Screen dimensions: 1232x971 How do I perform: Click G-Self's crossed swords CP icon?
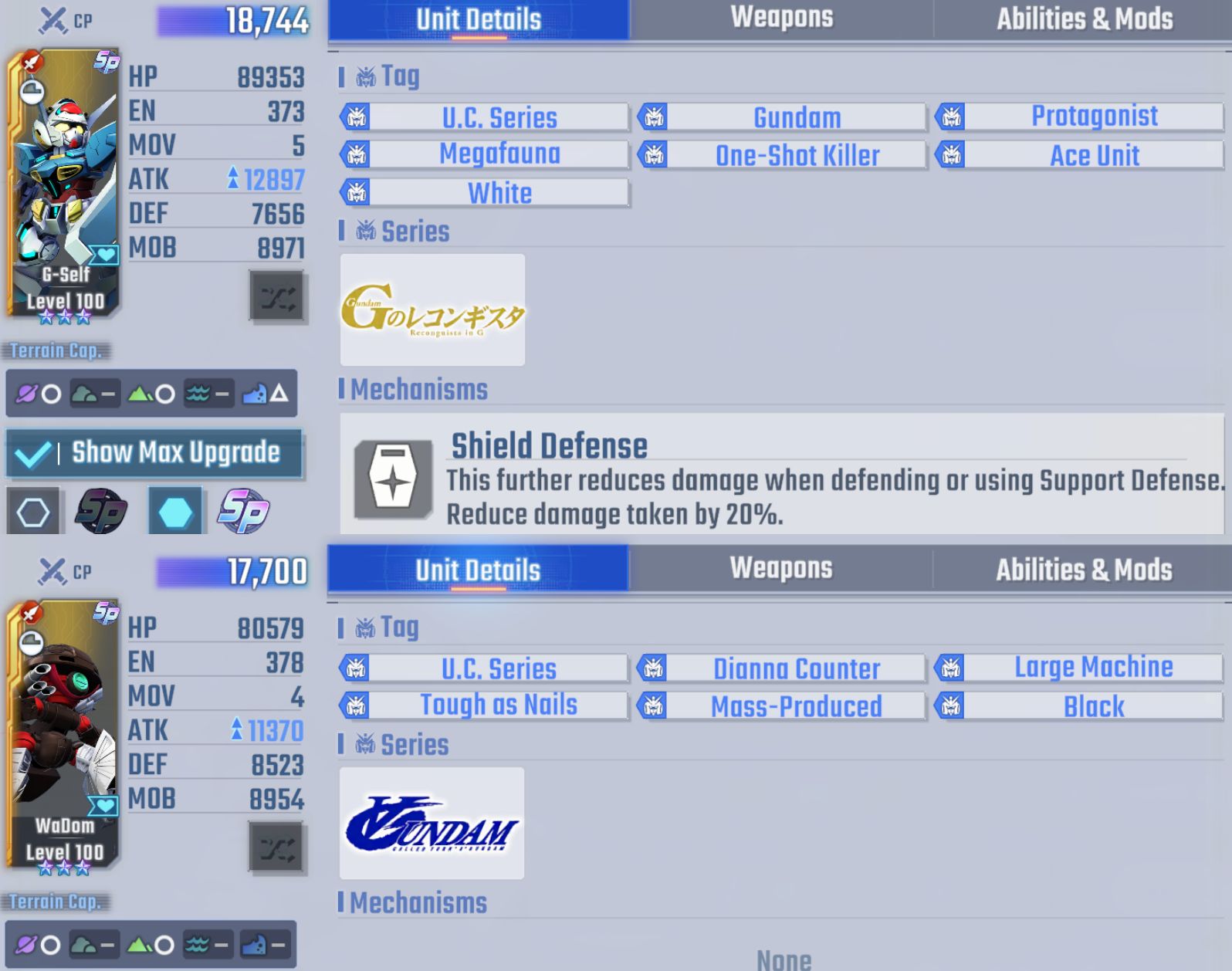[x=52, y=20]
